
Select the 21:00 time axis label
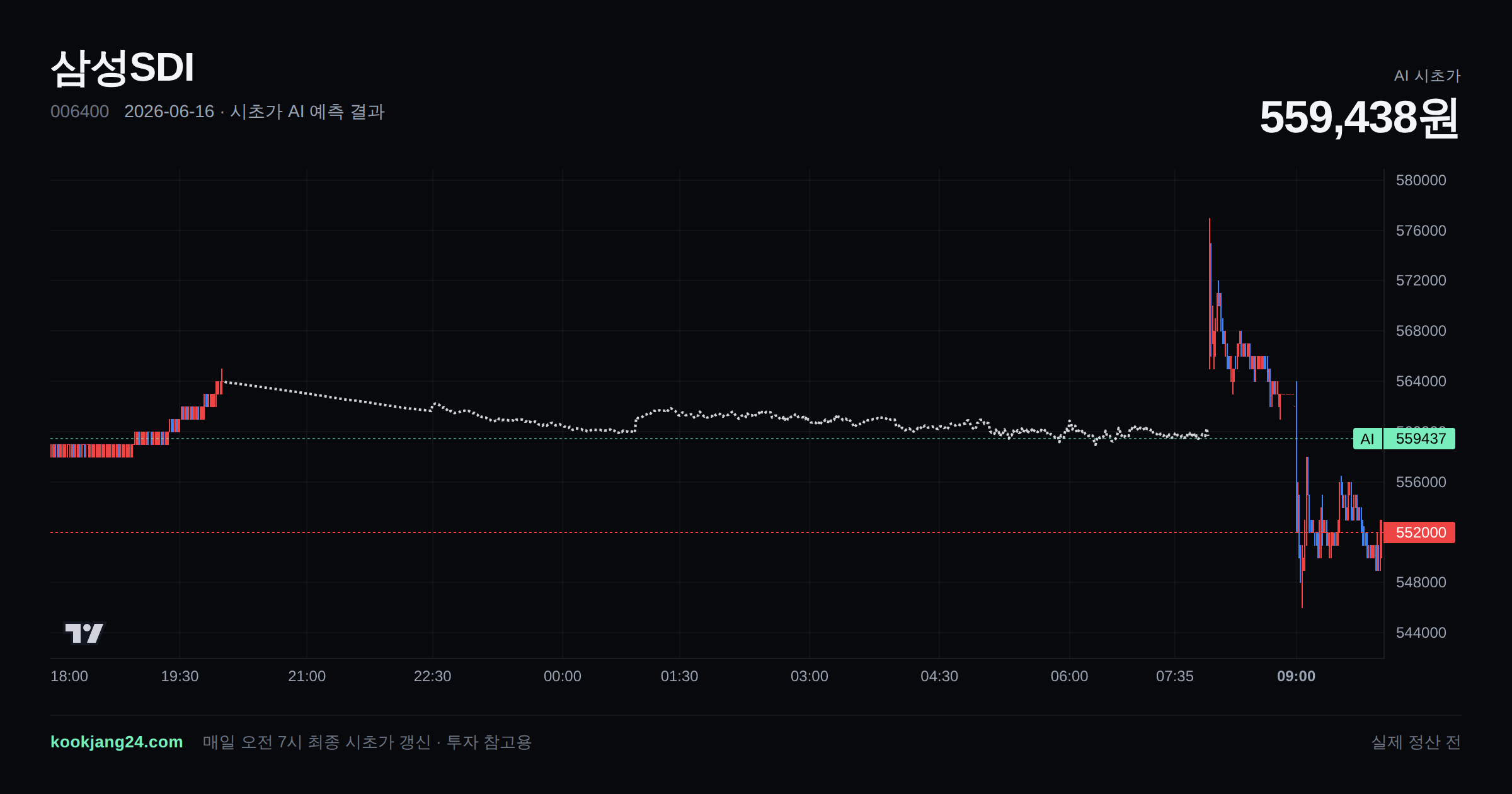tap(307, 676)
